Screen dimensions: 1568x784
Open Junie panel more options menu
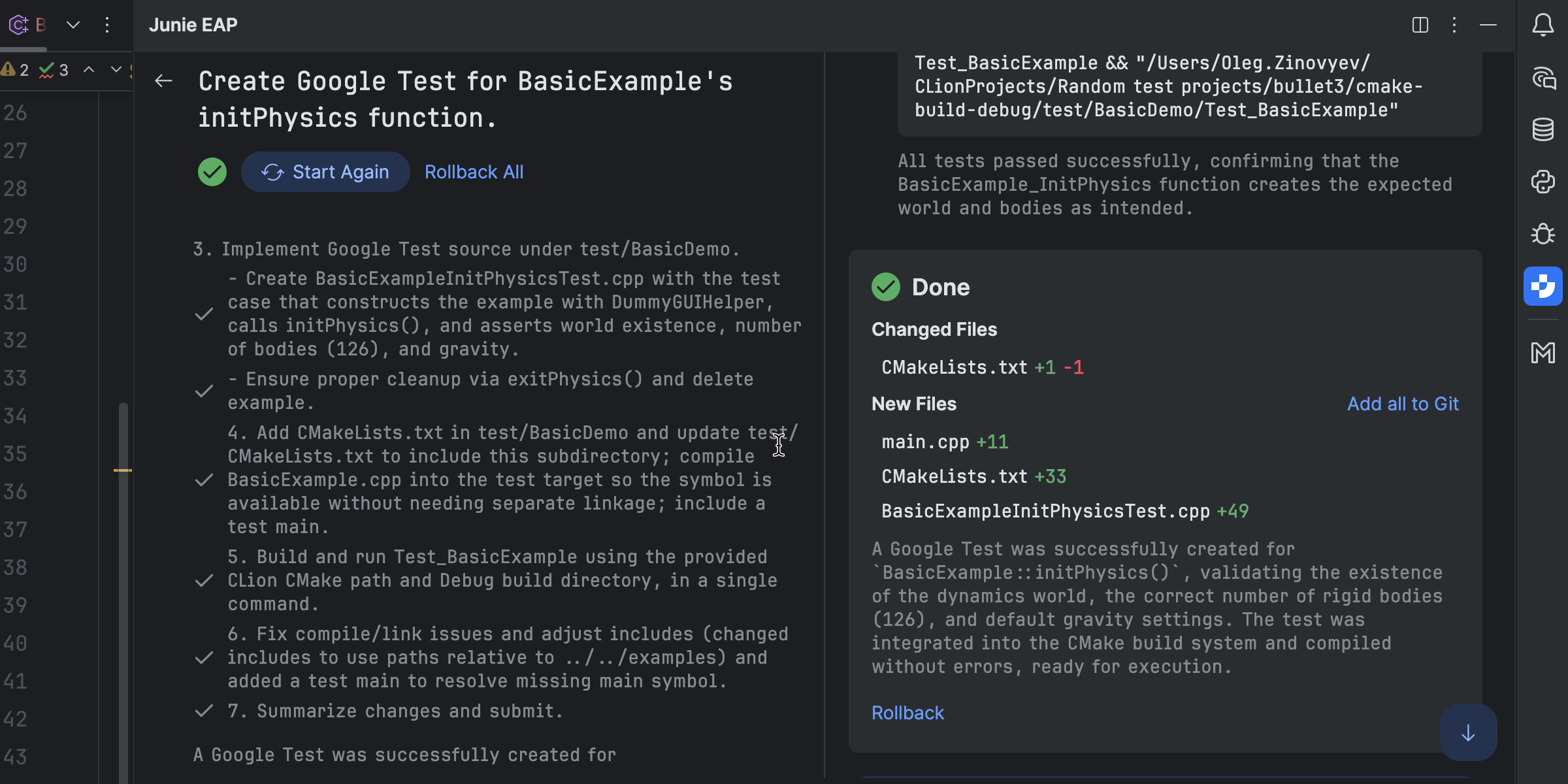click(x=1454, y=25)
